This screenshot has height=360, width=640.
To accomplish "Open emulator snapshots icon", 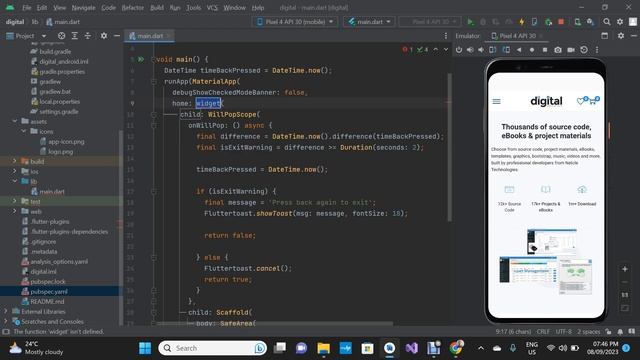I will [x=584, y=49].
